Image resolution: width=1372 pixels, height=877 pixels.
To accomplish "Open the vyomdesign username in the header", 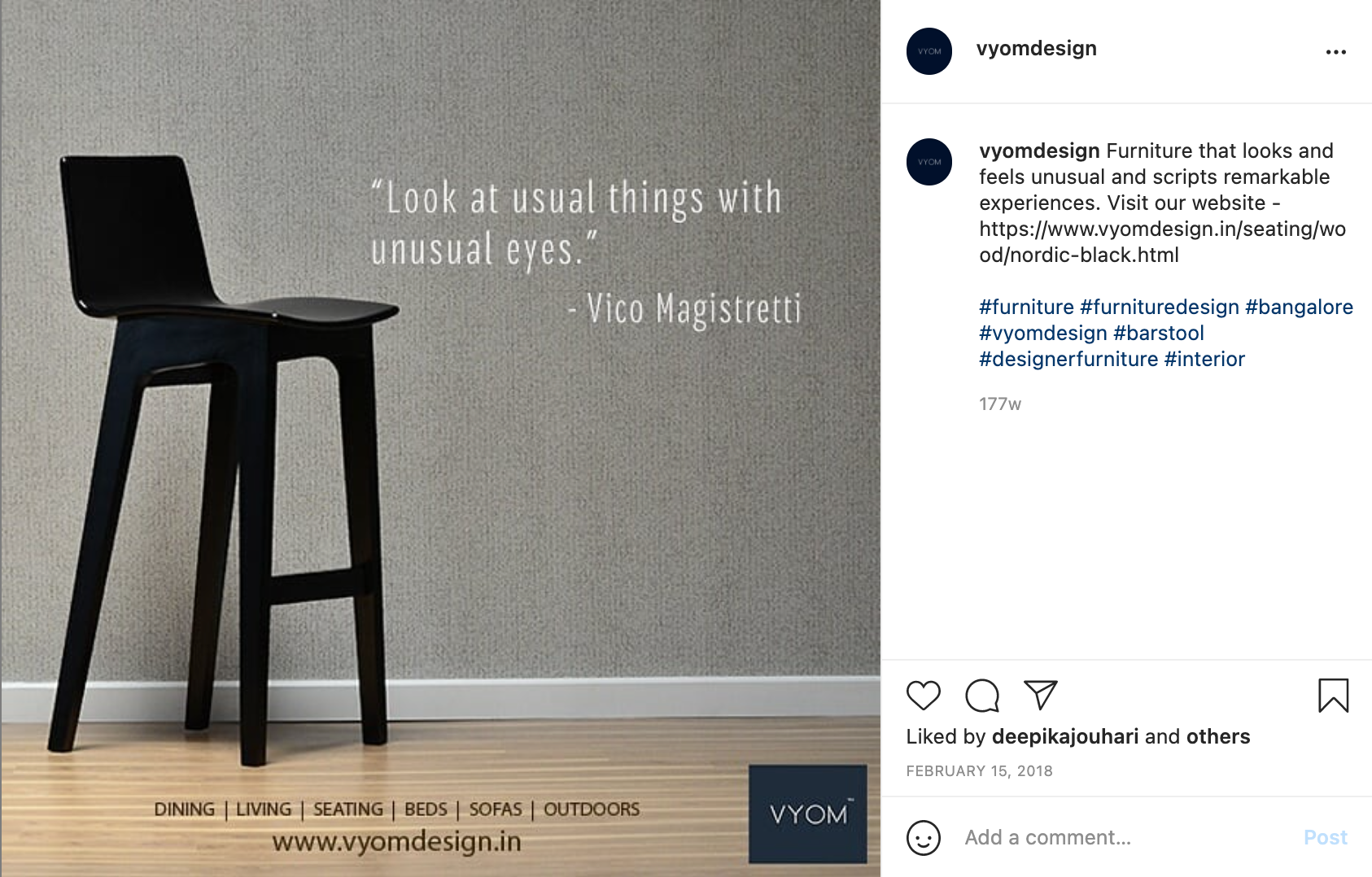I will [x=1036, y=49].
